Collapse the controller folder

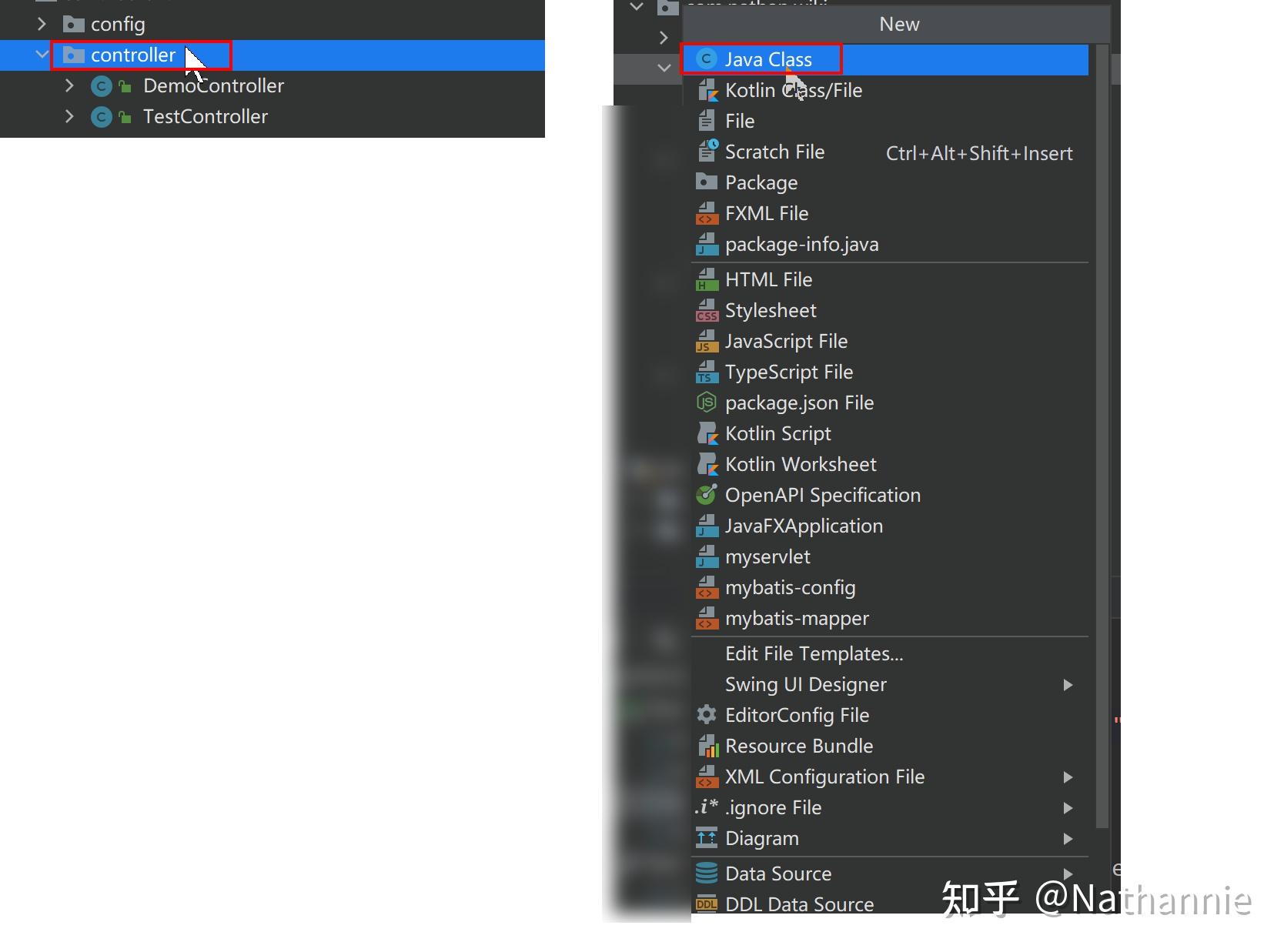pyautogui.click(x=42, y=55)
